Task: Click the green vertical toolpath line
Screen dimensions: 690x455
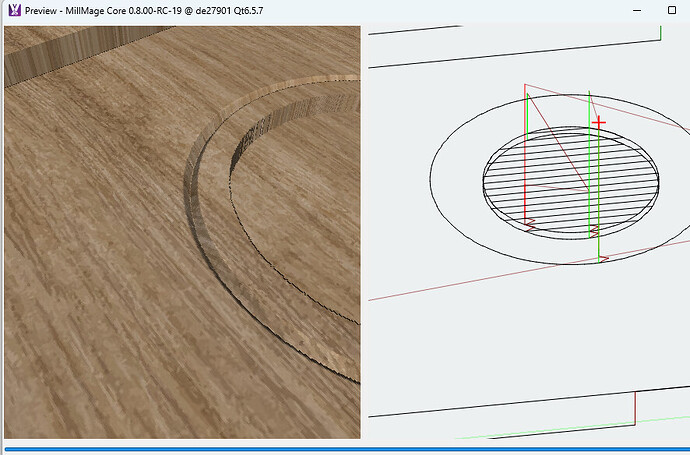Action: (x=596, y=200)
